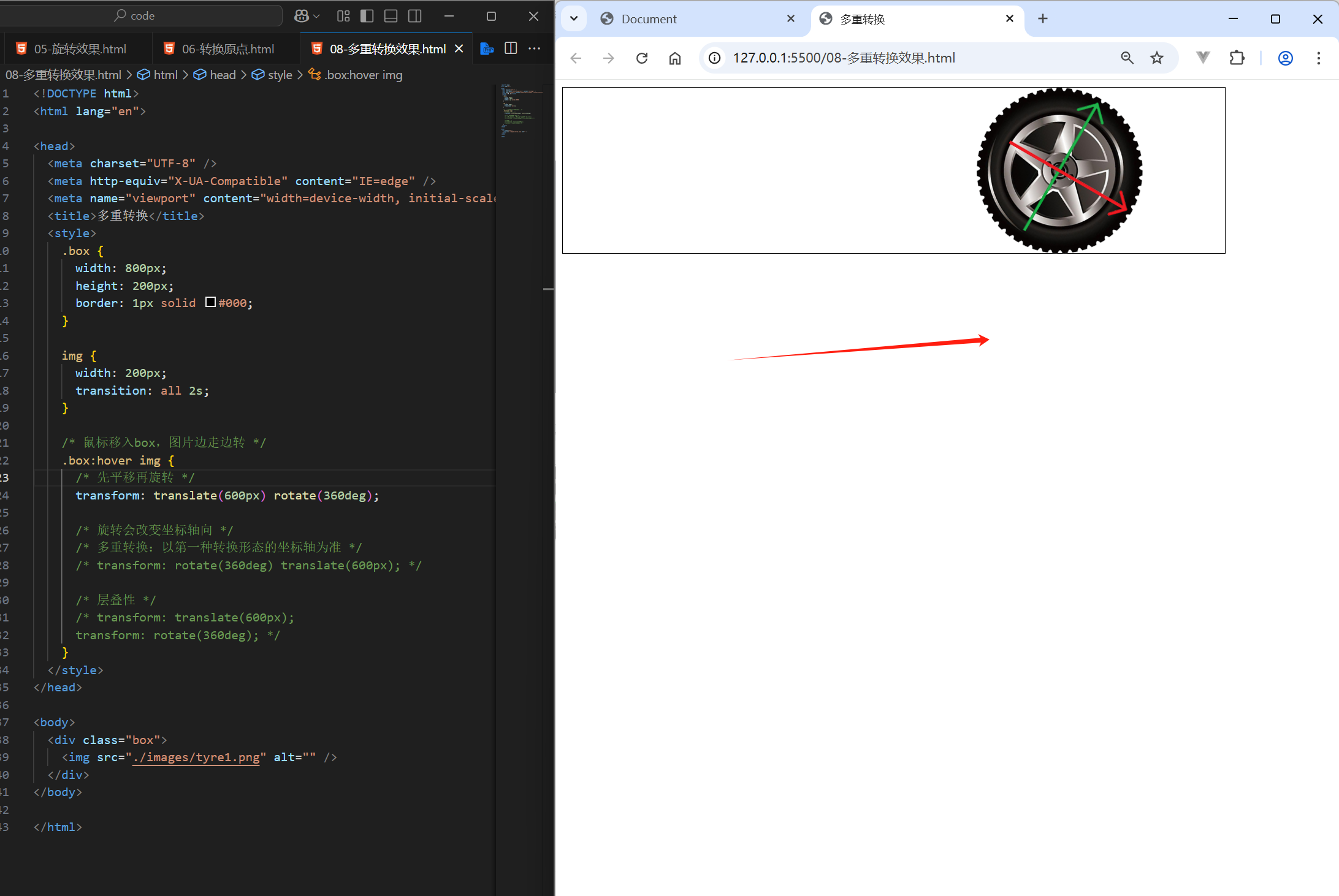1339x896 pixels.
Task: Open the editor more actions ellipsis
Action: (x=535, y=48)
